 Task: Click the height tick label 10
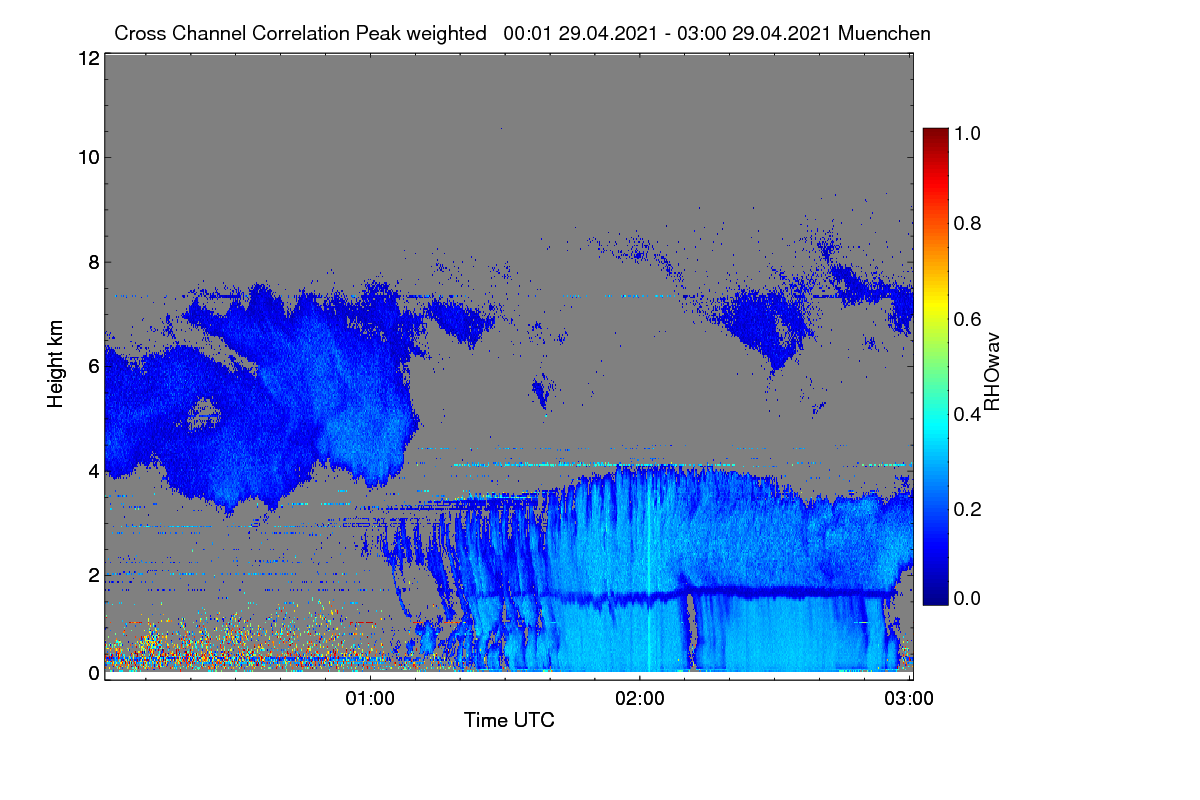(87, 157)
